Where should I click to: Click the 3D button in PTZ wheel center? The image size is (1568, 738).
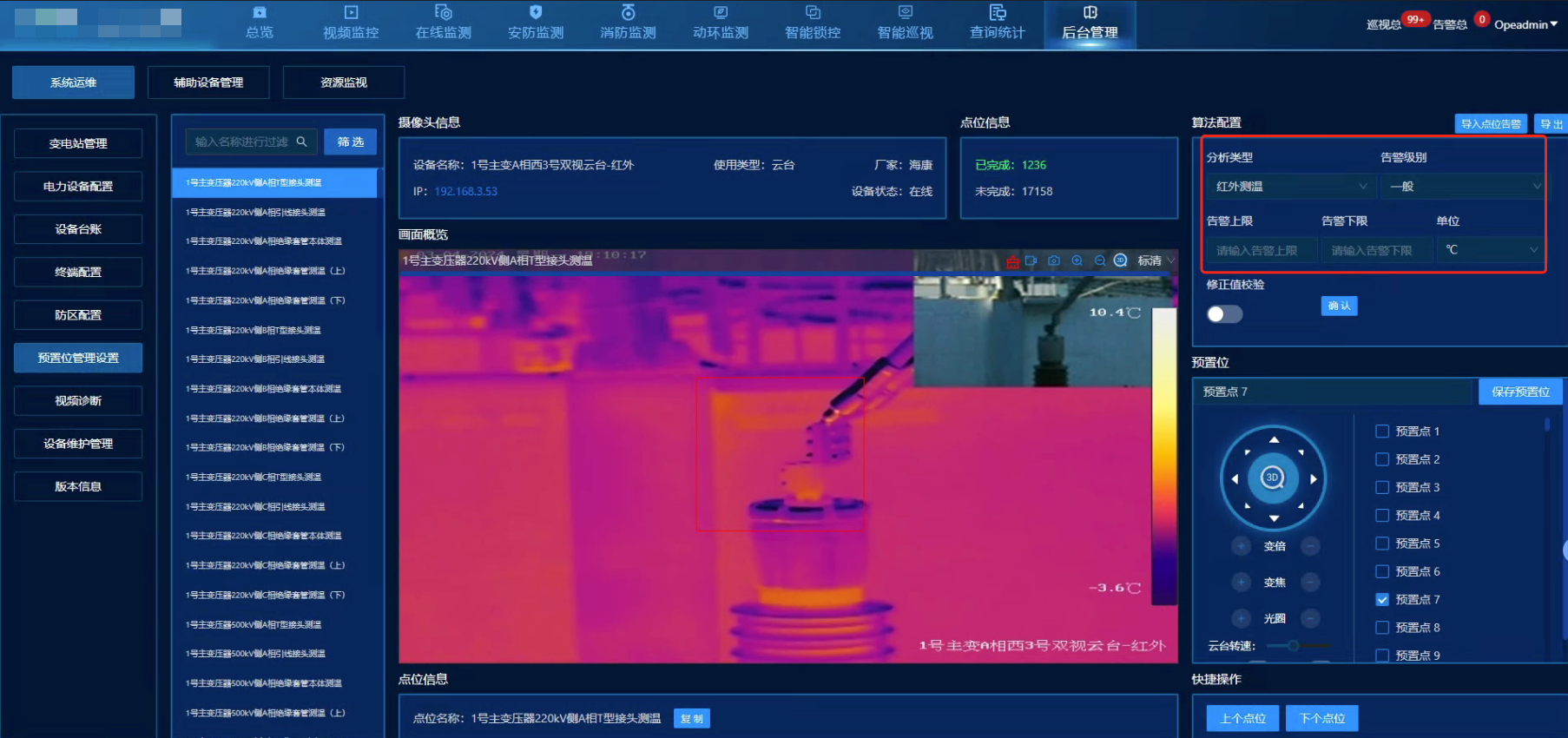click(x=1272, y=478)
